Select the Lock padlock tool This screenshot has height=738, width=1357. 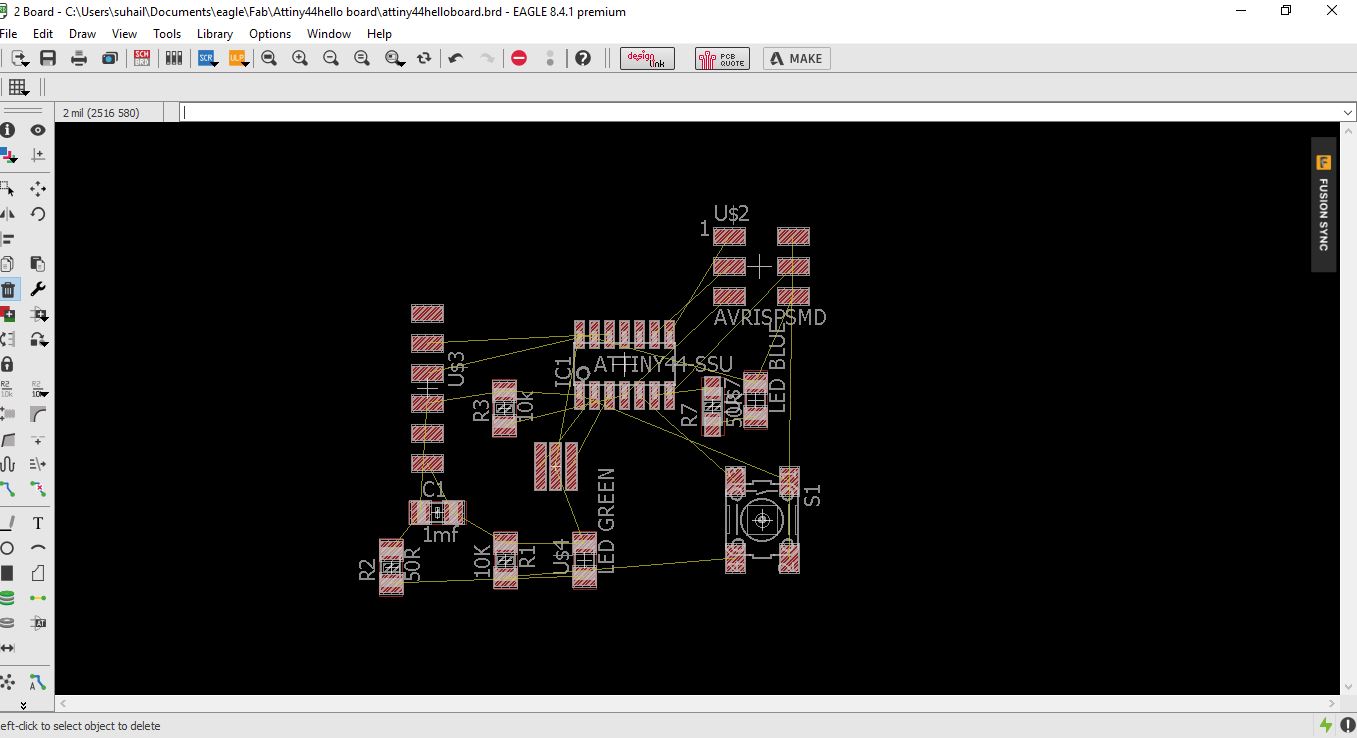pos(7,364)
